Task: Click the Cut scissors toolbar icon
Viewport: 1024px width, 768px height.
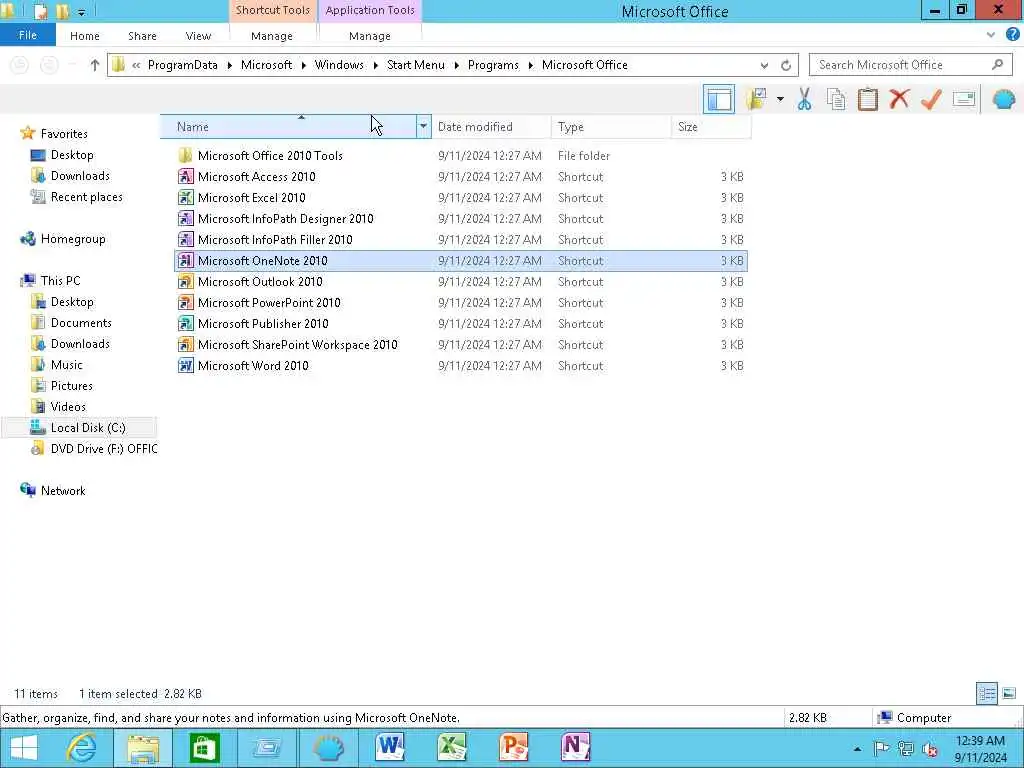Action: 805,99
